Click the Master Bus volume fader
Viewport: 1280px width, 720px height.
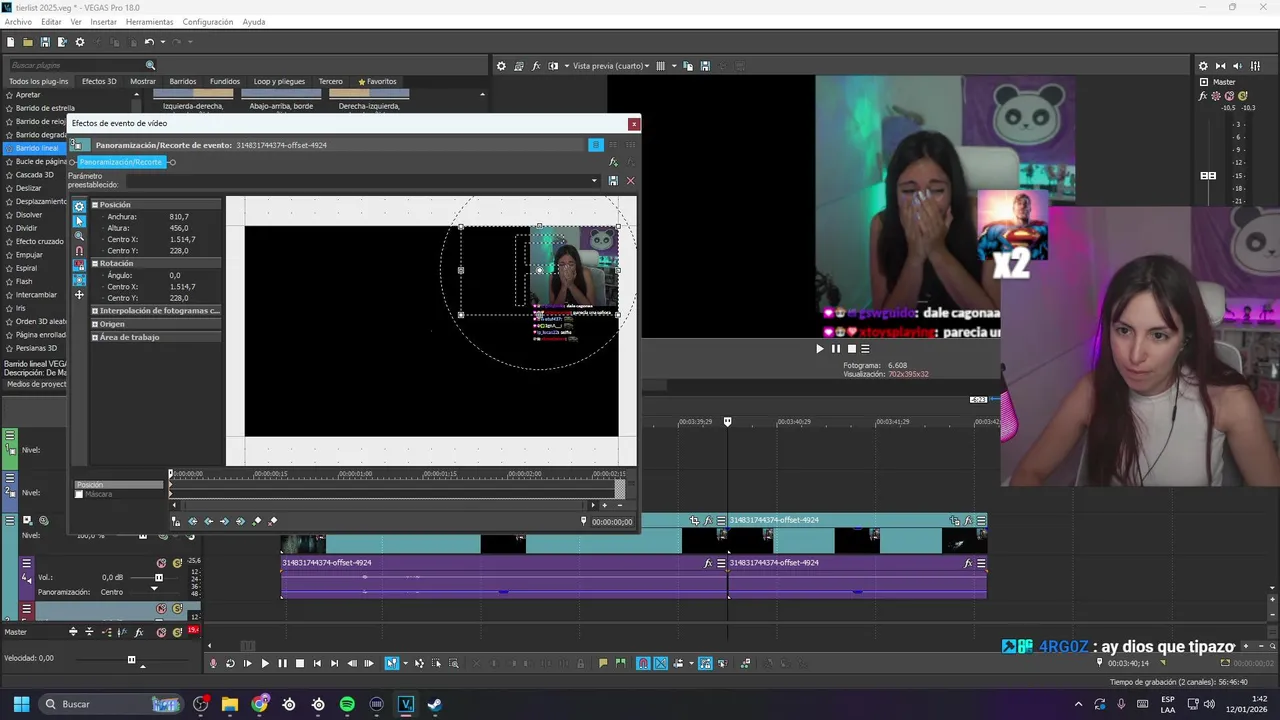coord(1208,176)
